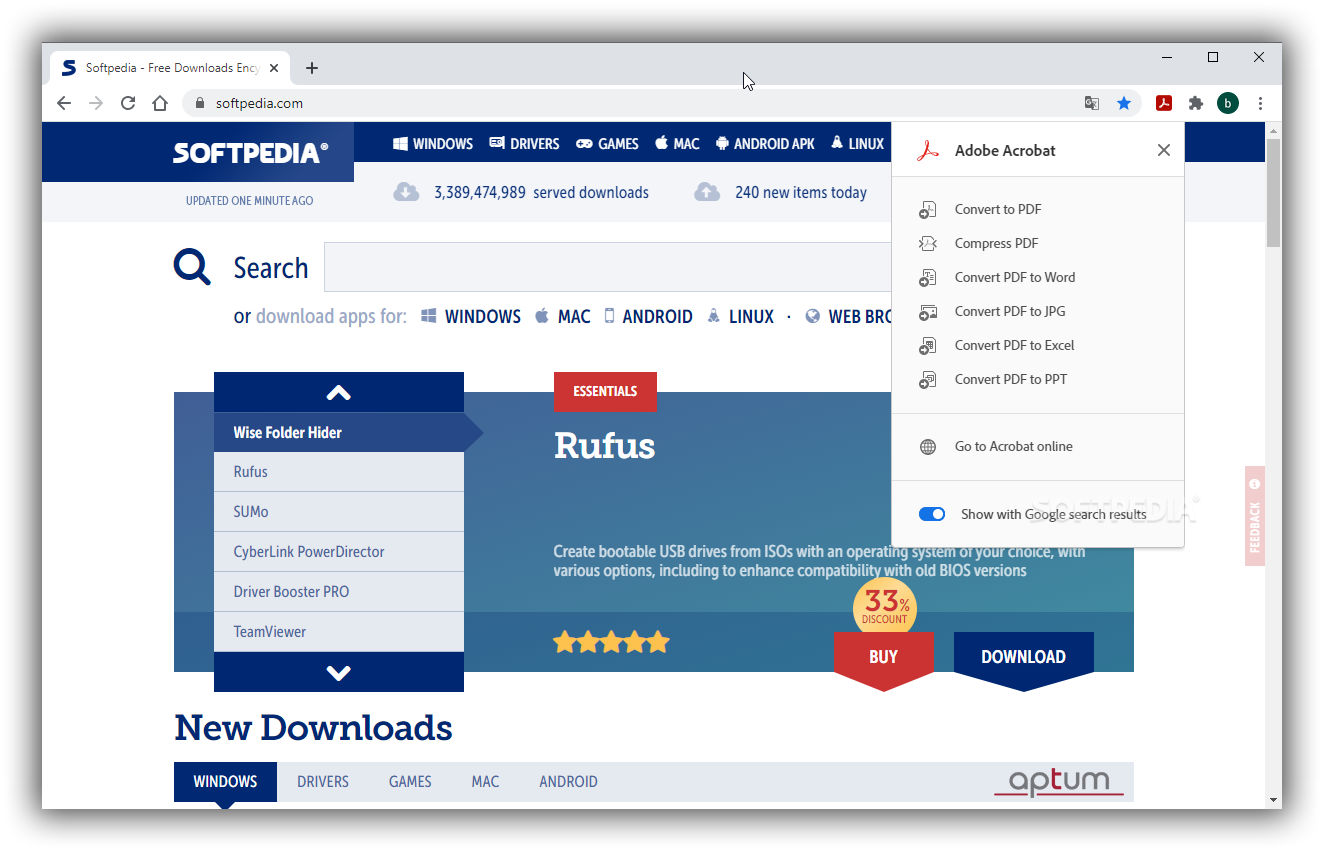Switch to GAMES tab under New Downloads
Viewport: 1324px width, 851px height.
[410, 782]
